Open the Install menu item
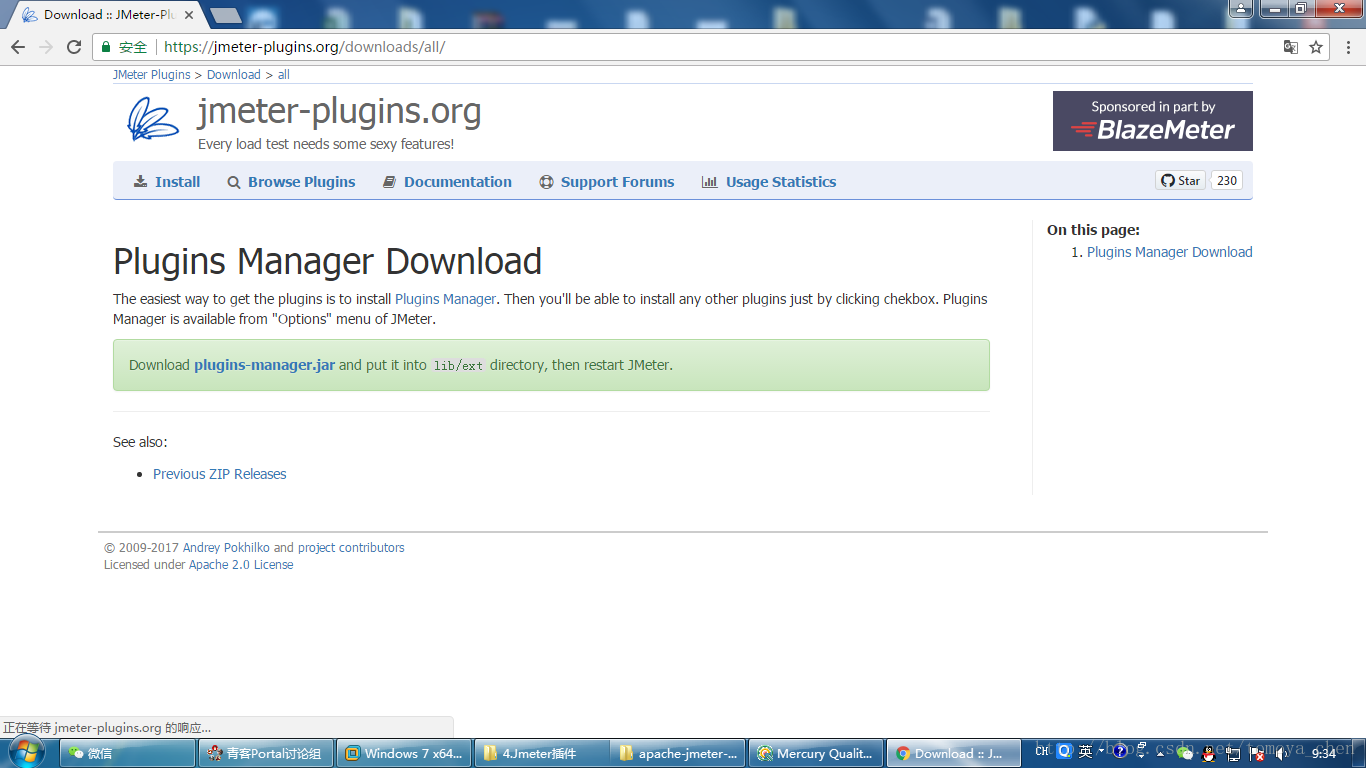Image resolution: width=1366 pixels, height=768 pixels. coord(166,182)
